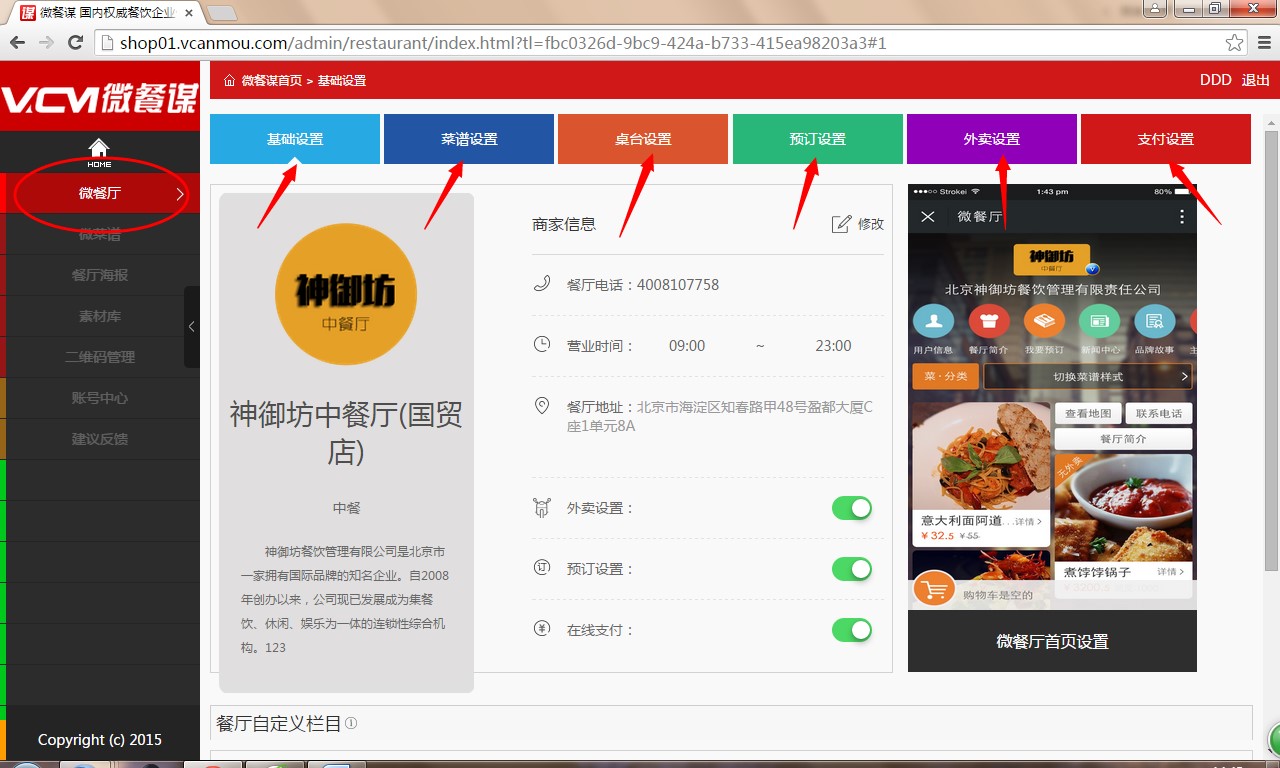Open the 微餐厅 sidebar menu item
This screenshot has width=1280, height=768.
pyautogui.click(x=100, y=194)
